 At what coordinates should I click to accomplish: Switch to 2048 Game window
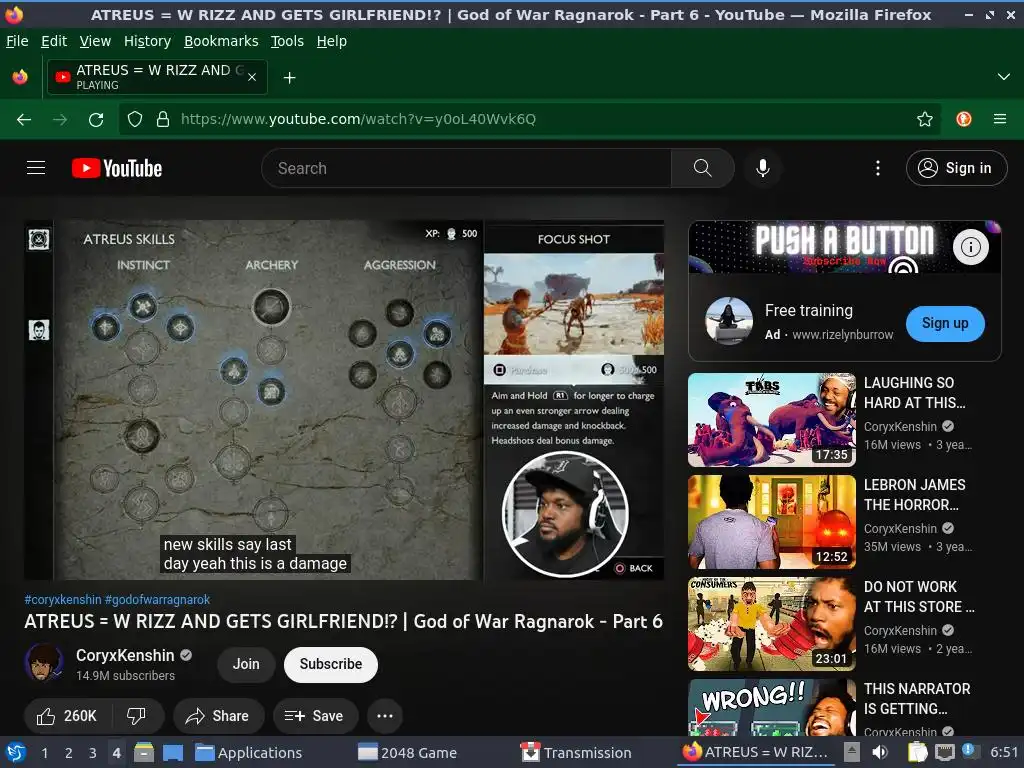point(408,753)
